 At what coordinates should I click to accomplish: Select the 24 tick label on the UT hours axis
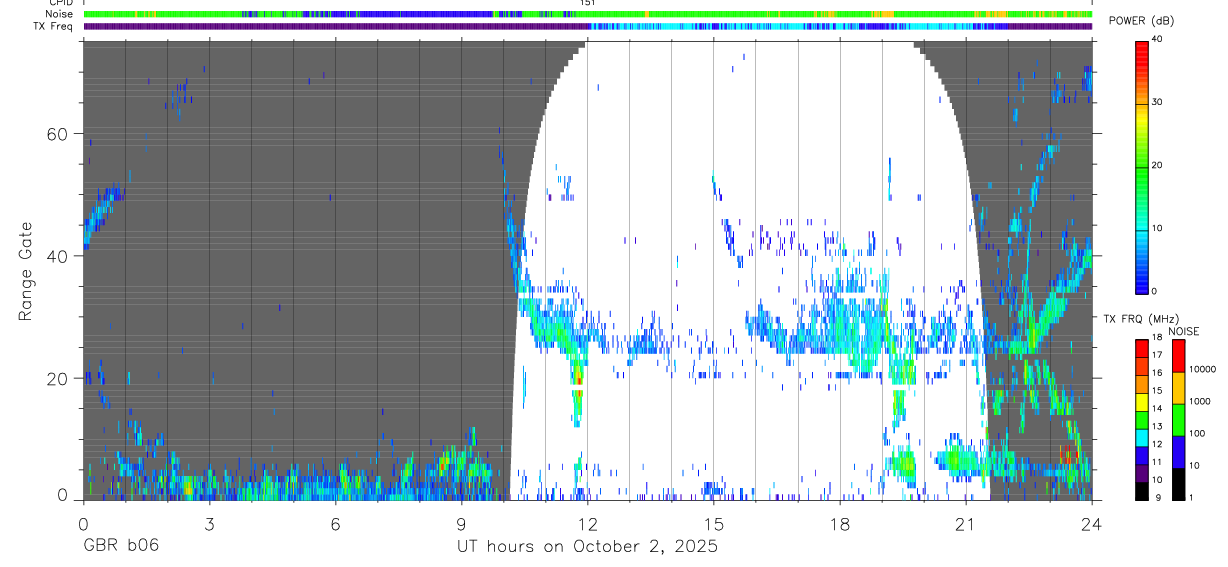click(1091, 523)
